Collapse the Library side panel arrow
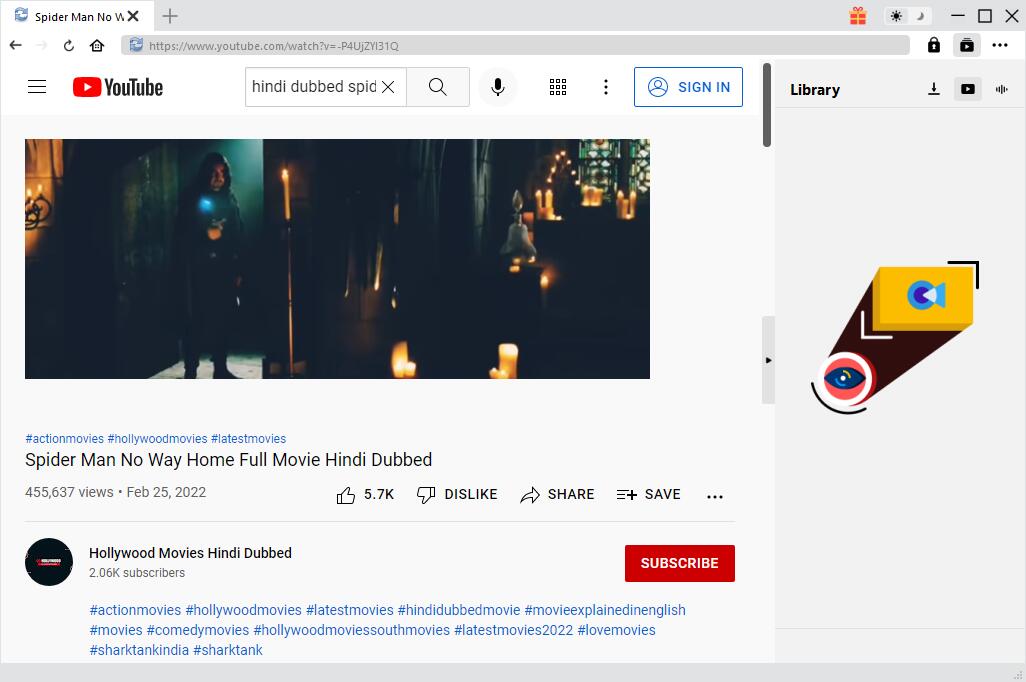The width and height of the screenshot is (1026, 682). [768, 360]
